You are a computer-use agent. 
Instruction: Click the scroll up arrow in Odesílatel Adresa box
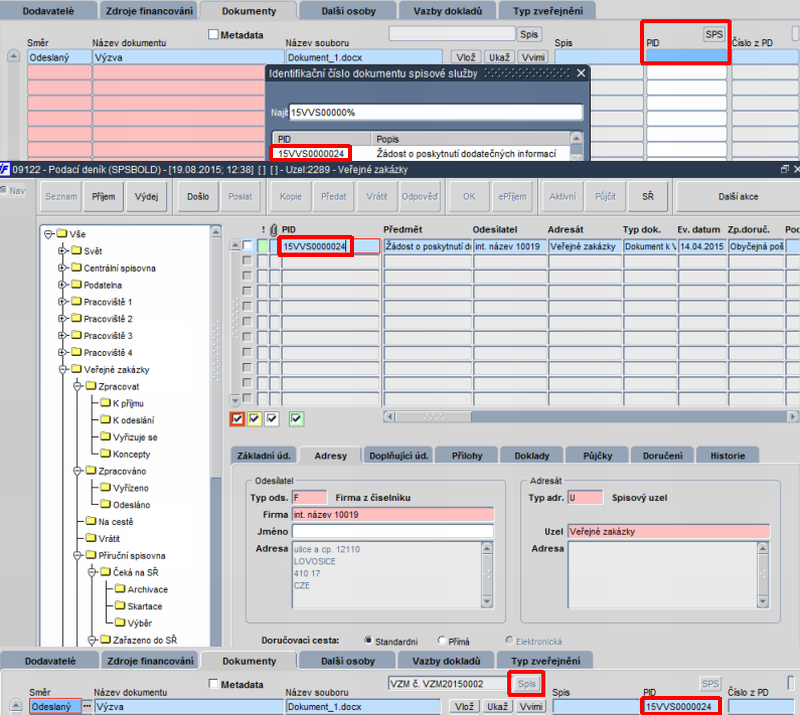point(487,548)
